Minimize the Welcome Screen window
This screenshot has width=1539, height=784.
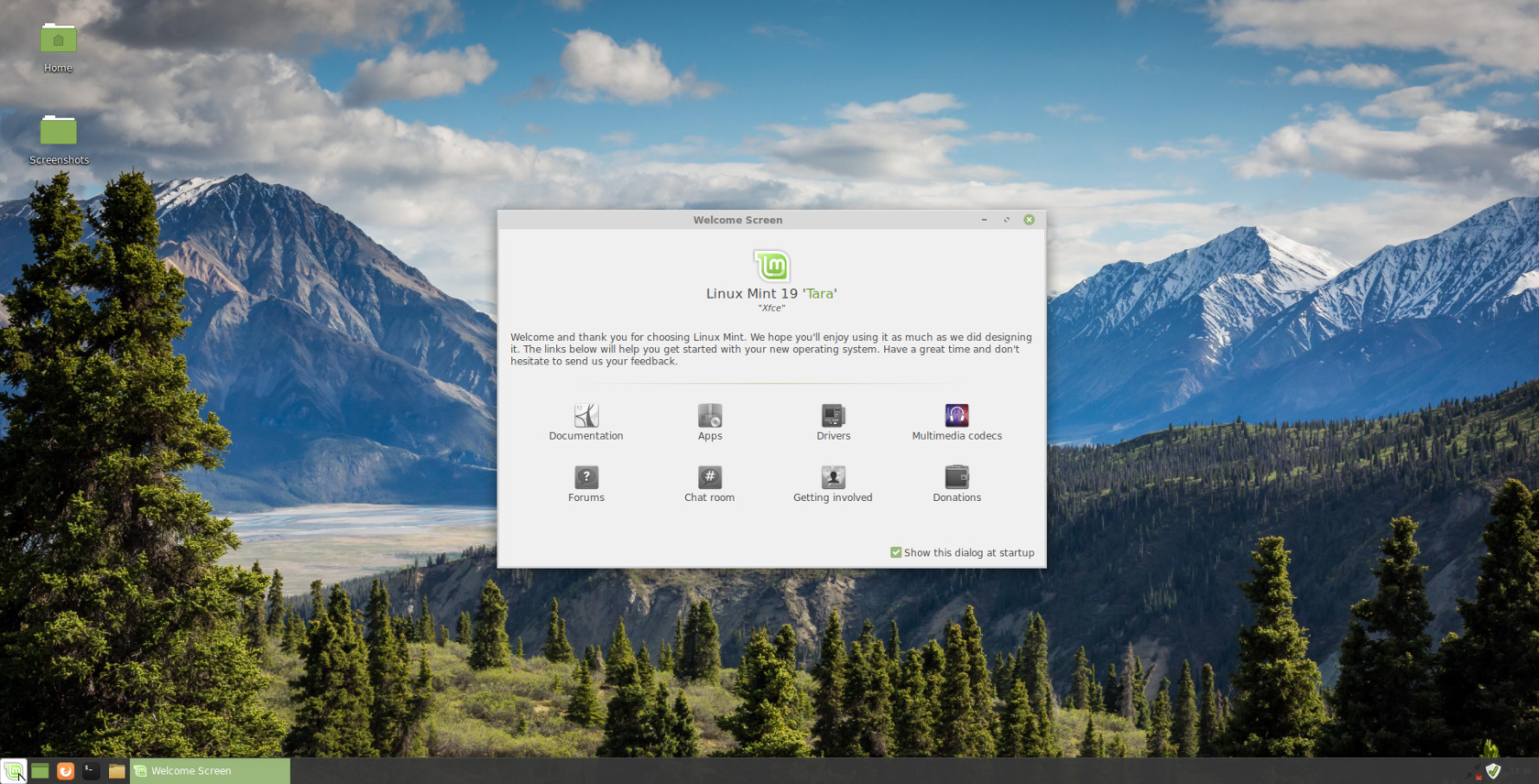pyautogui.click(x=985, y=220)
